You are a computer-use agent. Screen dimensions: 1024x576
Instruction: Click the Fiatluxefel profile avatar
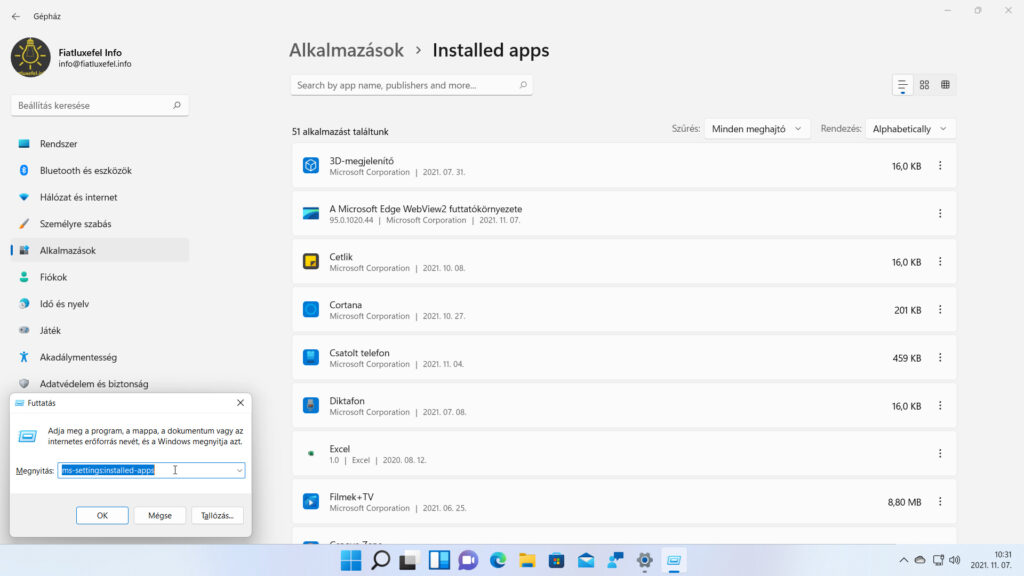(x=31, y=57)
